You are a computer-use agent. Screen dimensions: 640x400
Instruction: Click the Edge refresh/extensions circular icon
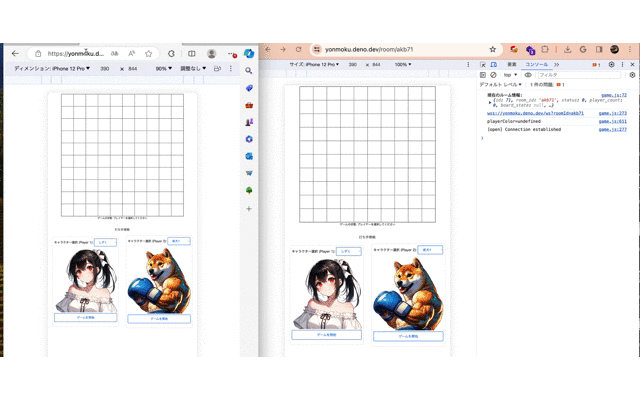pyautogui.click(x=171, y=53)
